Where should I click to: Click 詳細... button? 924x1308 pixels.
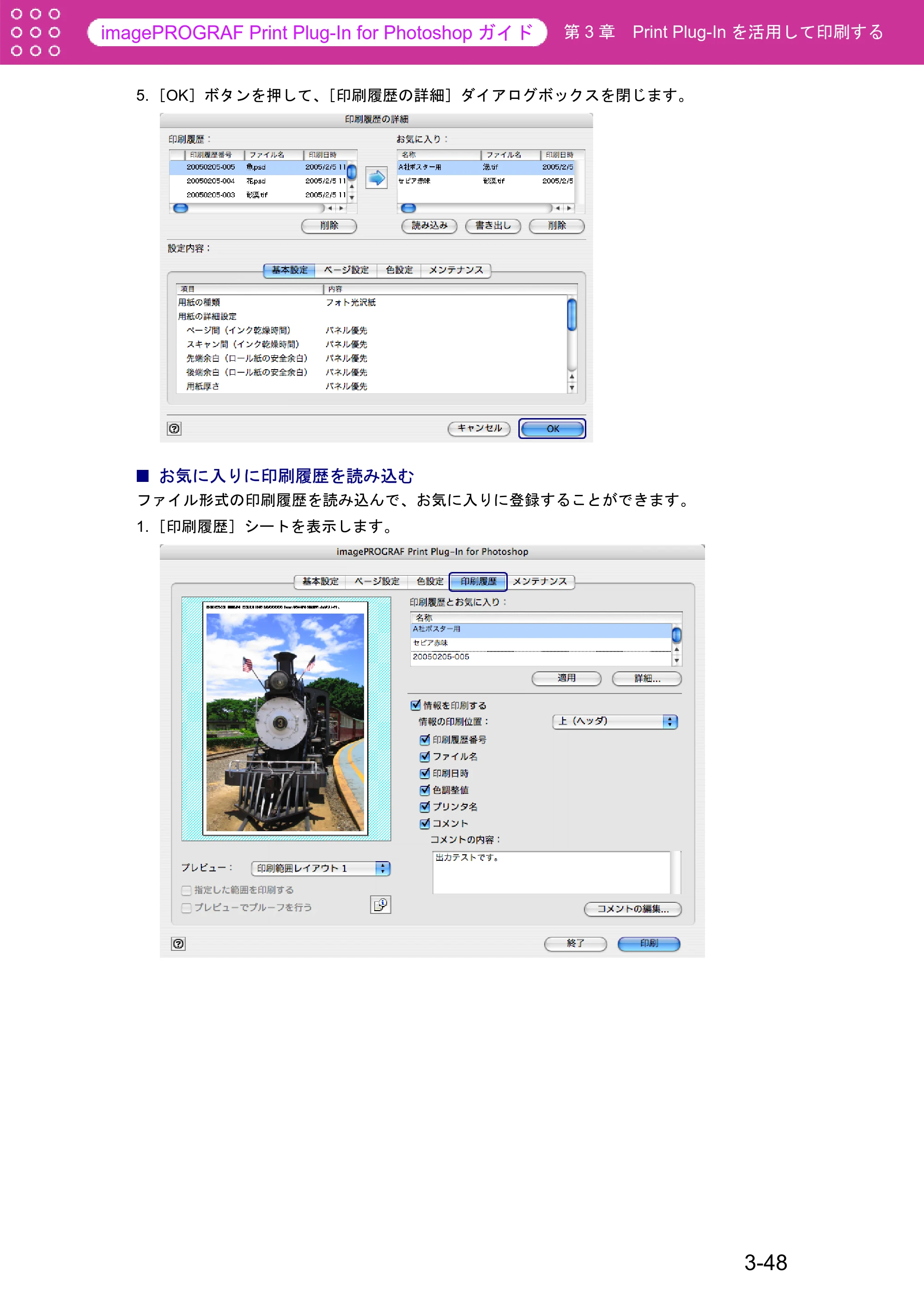coord(647,678)
